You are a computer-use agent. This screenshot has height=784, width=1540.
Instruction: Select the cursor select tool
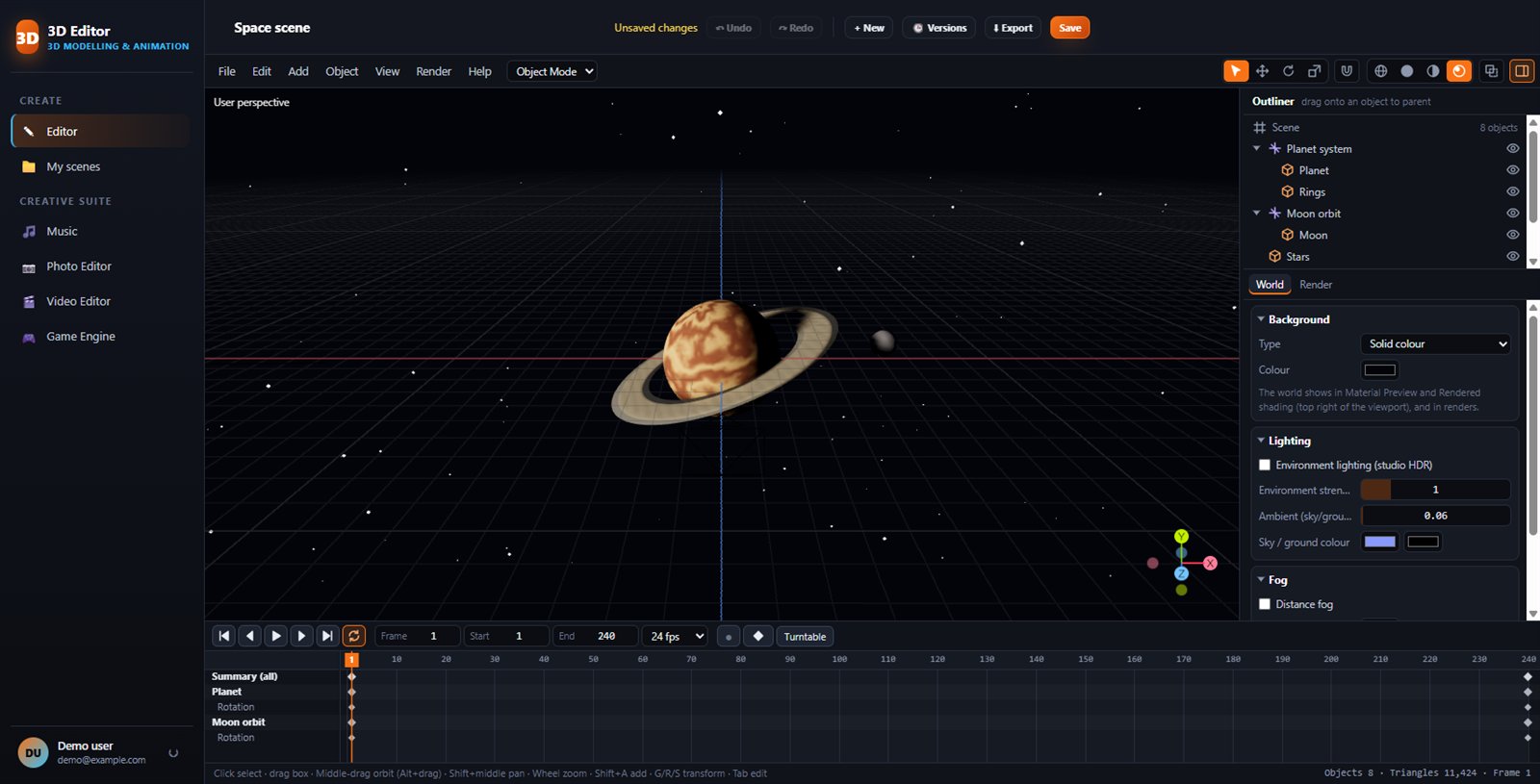point(1236,71)
